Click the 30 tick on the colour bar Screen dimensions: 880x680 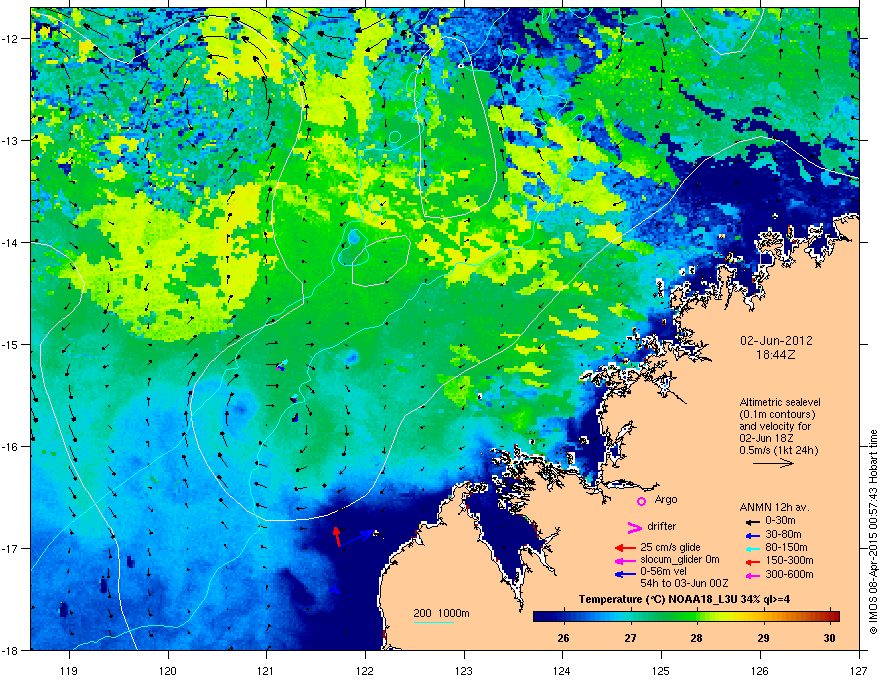click(829, 638)
